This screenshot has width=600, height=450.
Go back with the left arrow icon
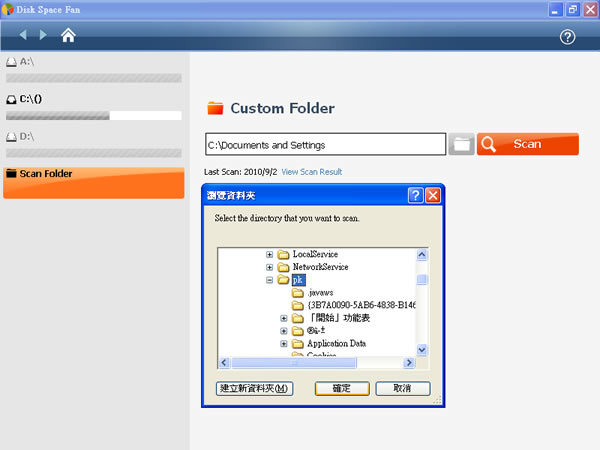(23, 35)
